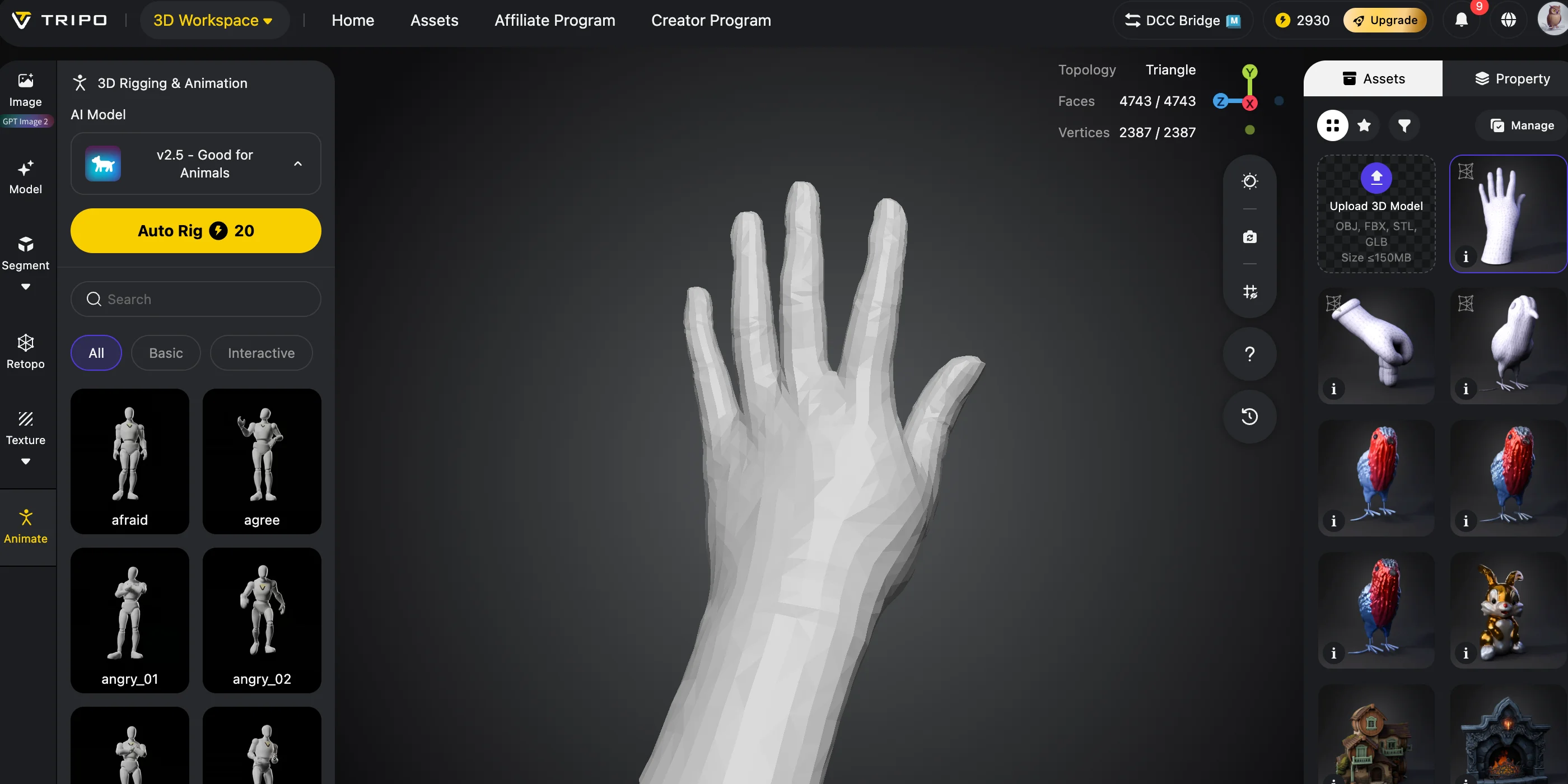Select the white open hand asset thumbnail
The image size is (1568, 784).
(1508, 214)
